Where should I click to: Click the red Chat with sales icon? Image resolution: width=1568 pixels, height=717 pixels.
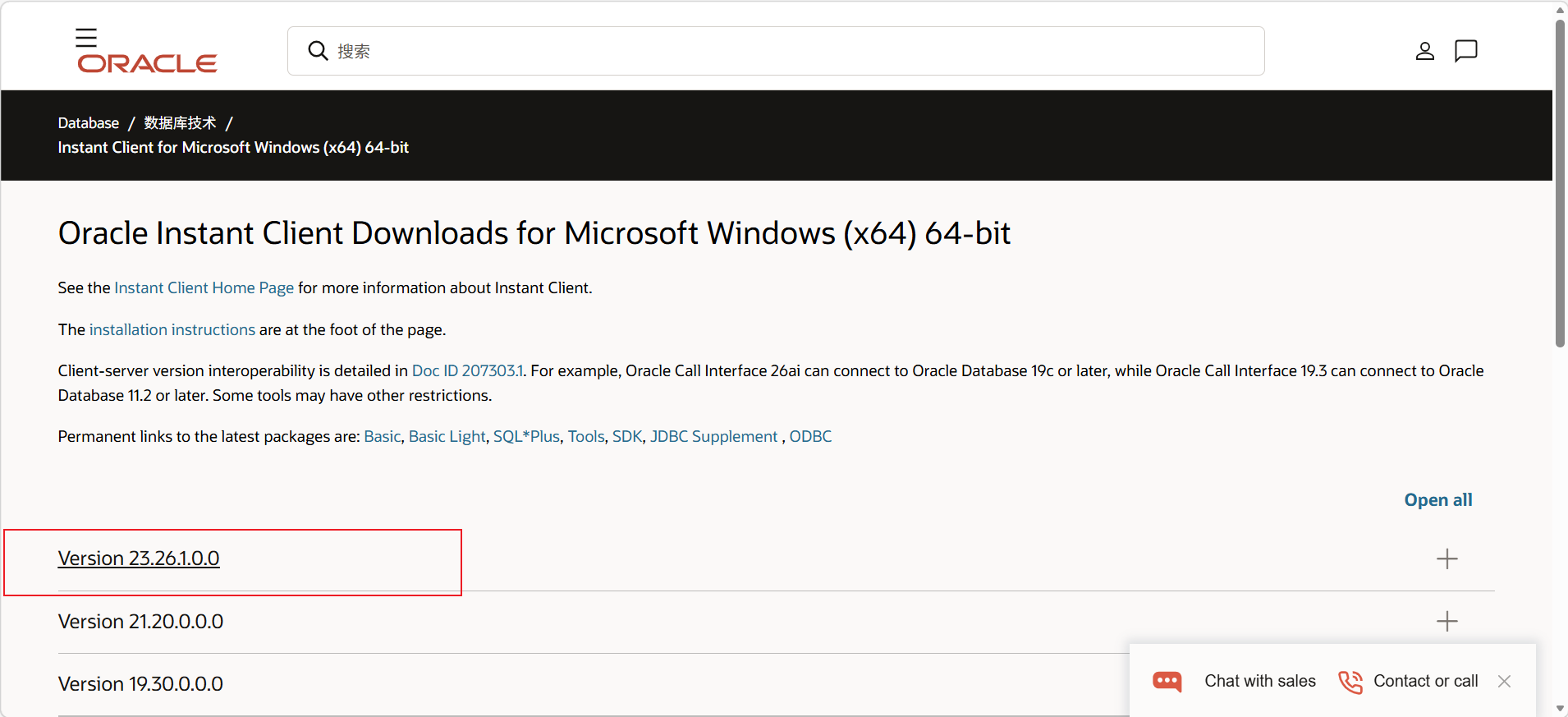pyautogui.click(x=1167, y=682)
